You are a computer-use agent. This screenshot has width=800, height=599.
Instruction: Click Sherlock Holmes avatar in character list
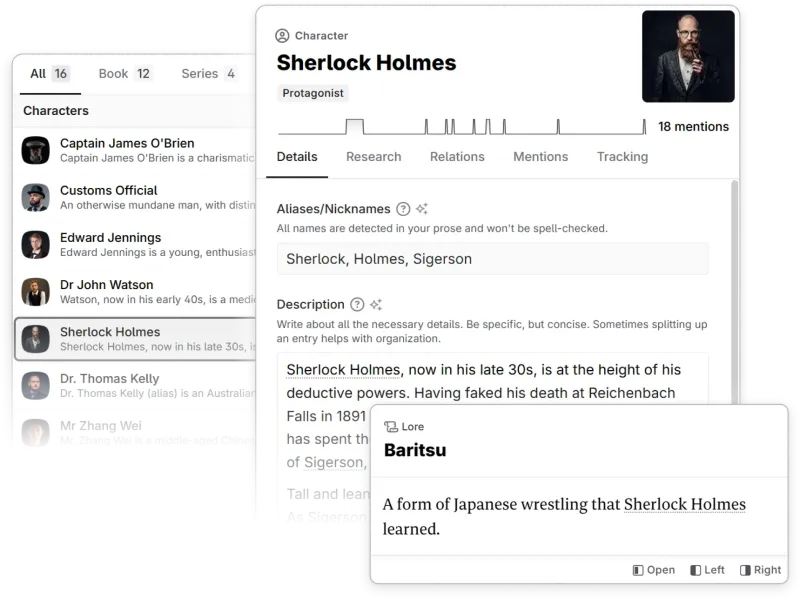pos(36,339)
